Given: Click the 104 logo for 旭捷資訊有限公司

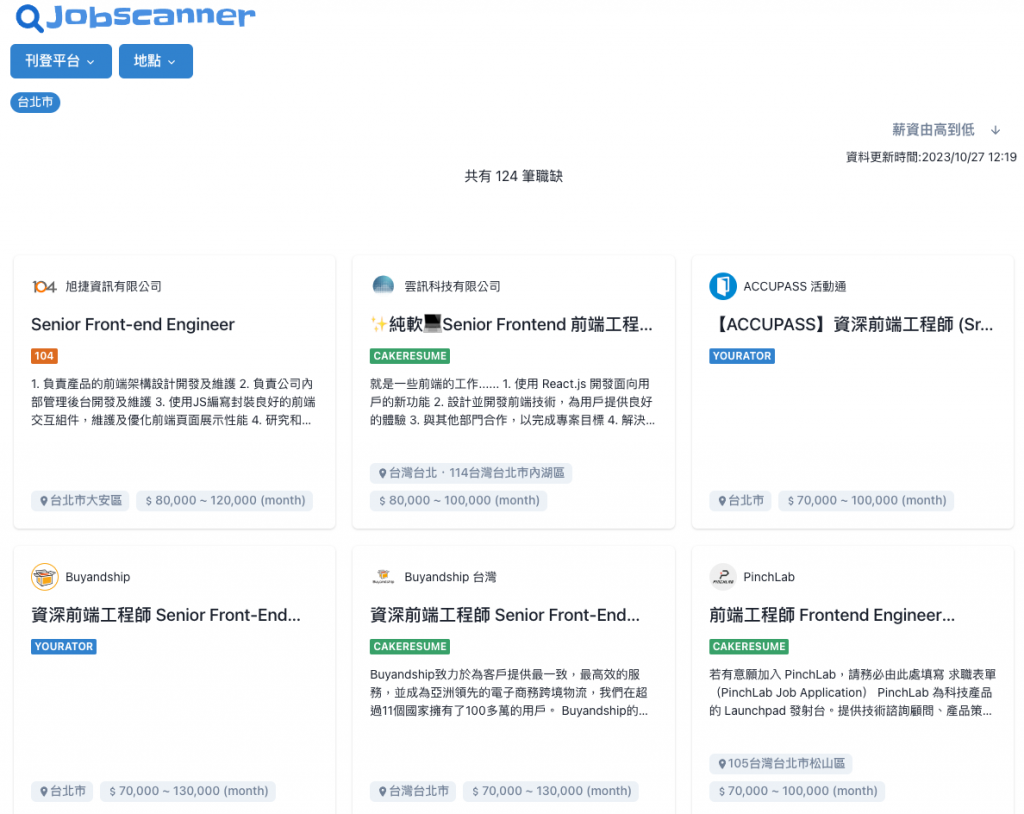Looking at the screenshot, I should click(x=44, y=286).
